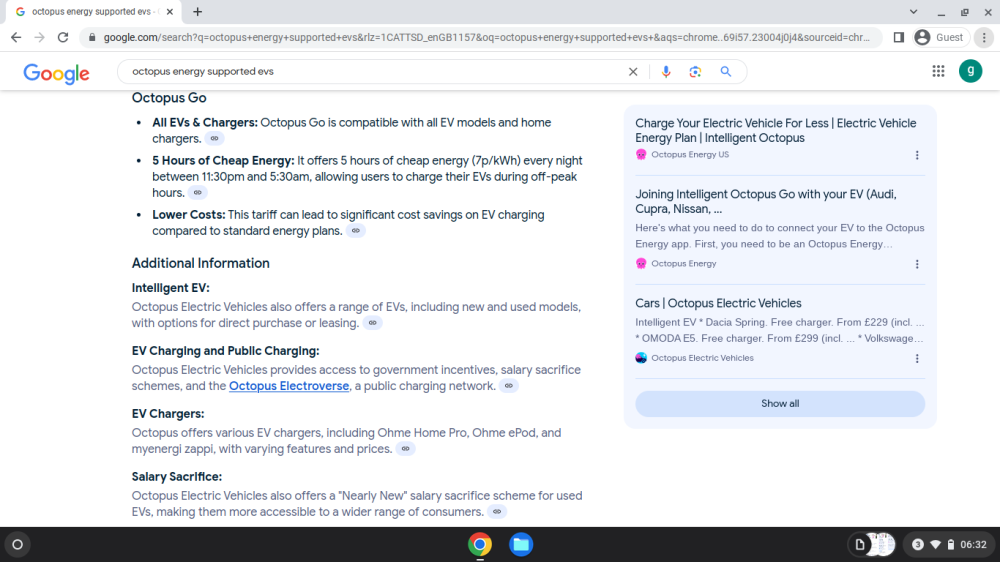Open the tab search dropdown arrow
This screenshot has width=1000, height=562.
coord(913,11)
